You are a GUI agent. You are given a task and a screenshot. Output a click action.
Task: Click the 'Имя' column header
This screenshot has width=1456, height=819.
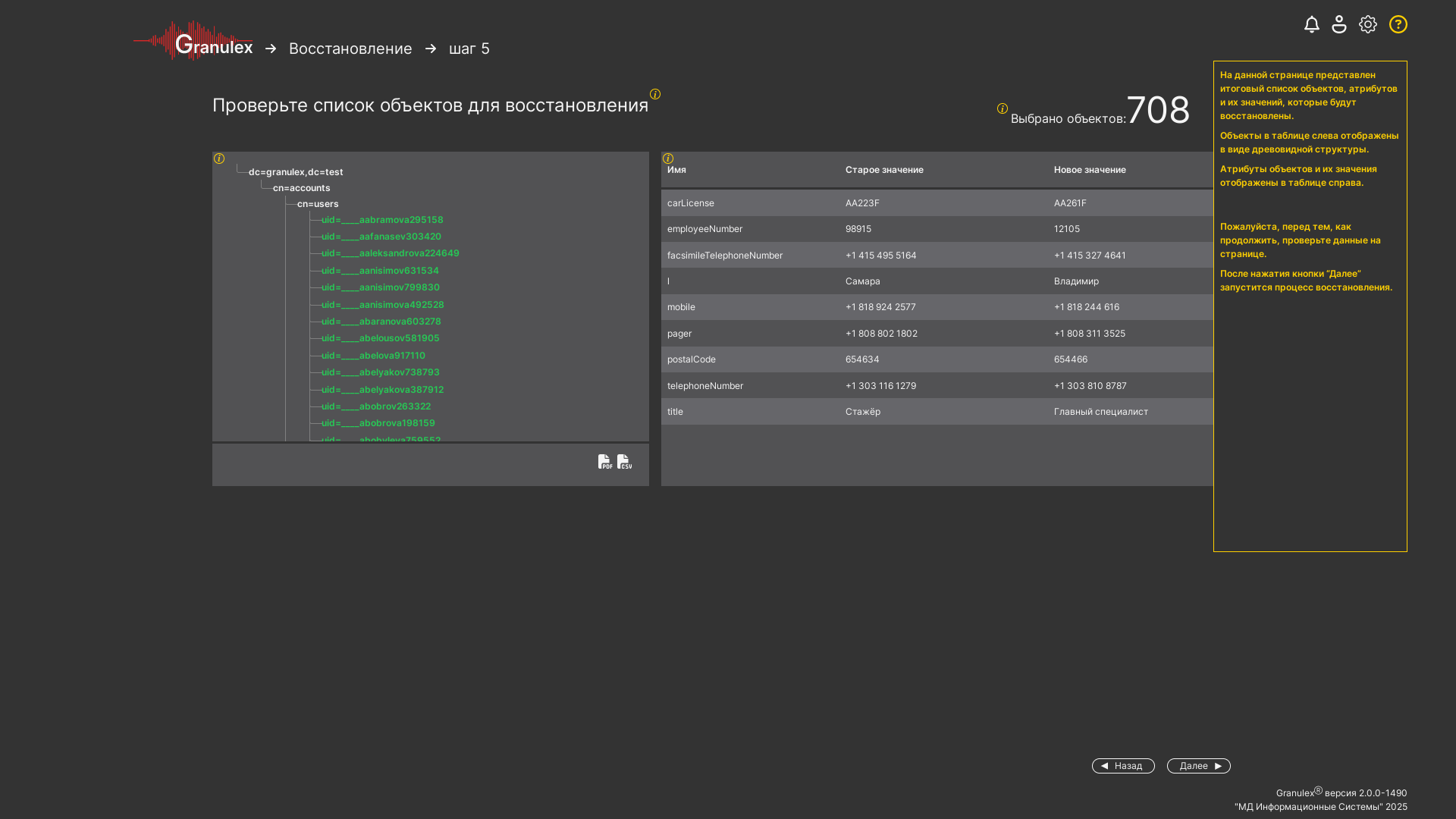(x=676, y=170)
